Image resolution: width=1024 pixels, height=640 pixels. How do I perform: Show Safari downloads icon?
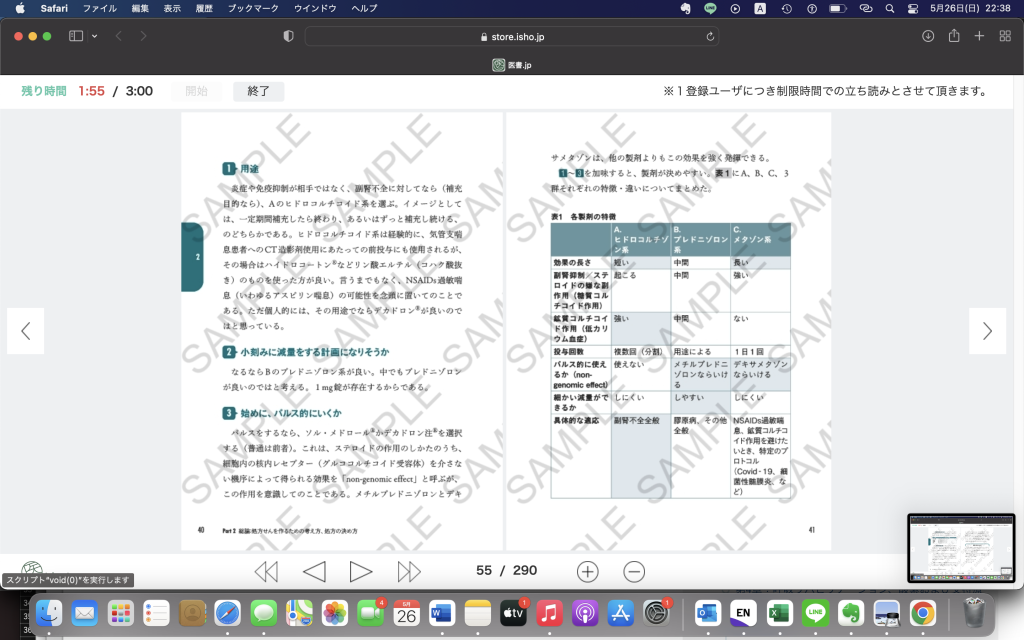pyautogui.click(x=928, y=36)
